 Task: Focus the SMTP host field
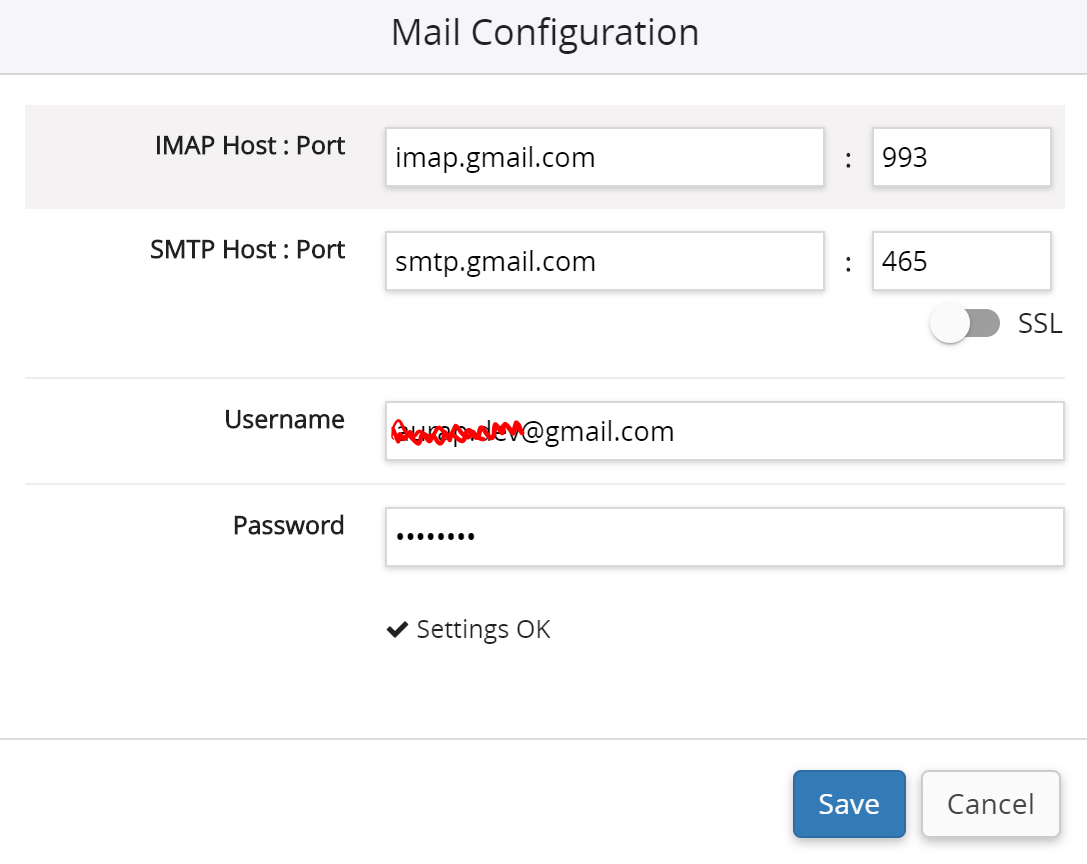point(604,261)
